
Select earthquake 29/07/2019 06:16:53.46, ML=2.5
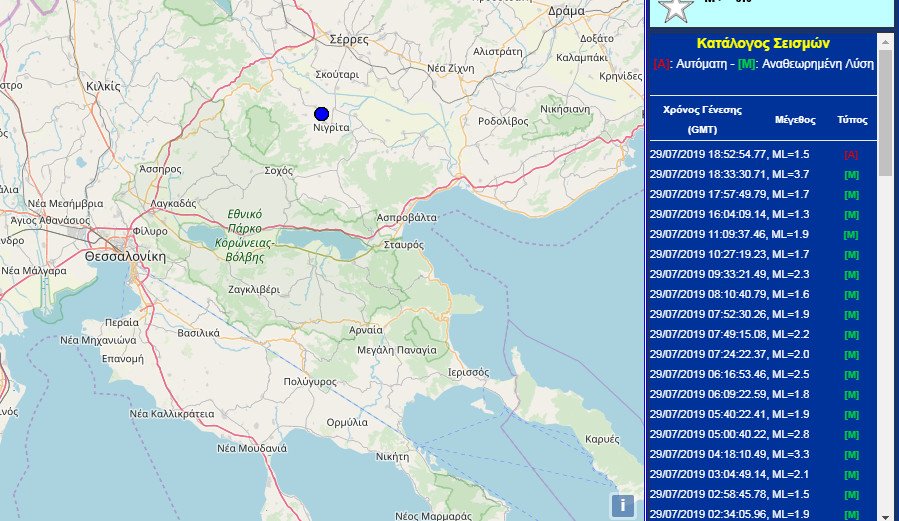click(x=729, y=374)
